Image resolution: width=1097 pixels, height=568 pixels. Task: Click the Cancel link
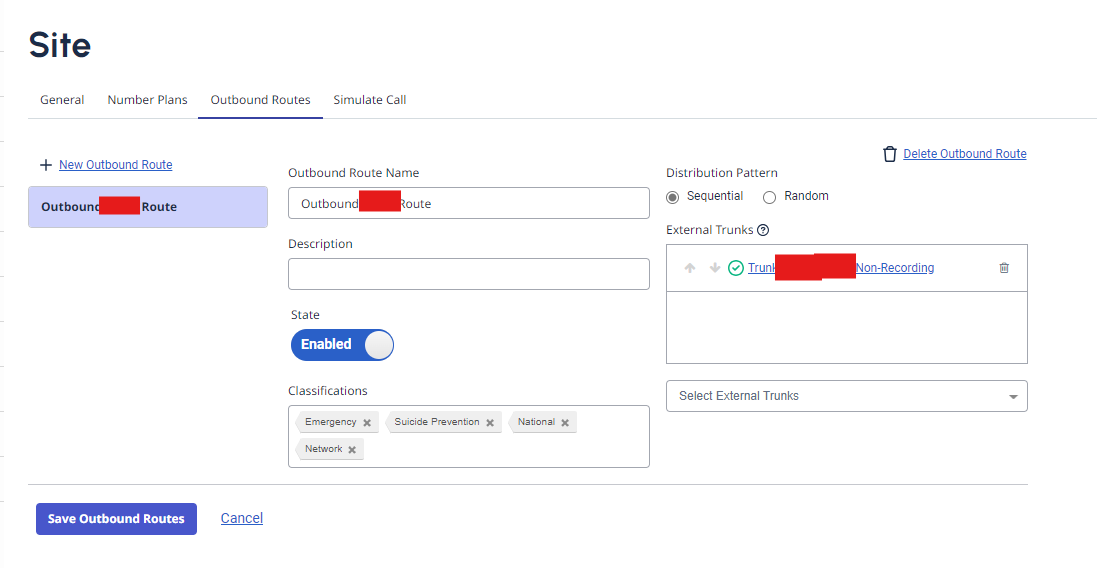coord(242,518)
